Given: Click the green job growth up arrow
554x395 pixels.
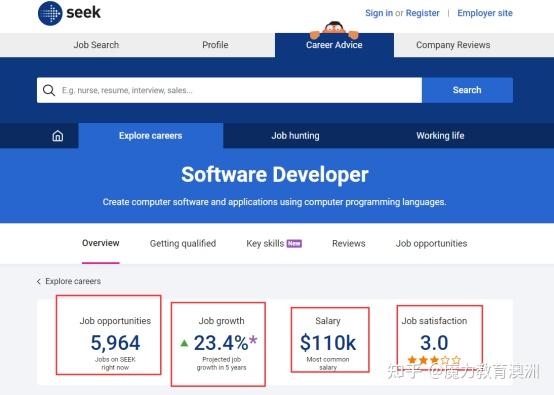Looking at the screenshot, I should pyautogui.click(x=184, y=343).
